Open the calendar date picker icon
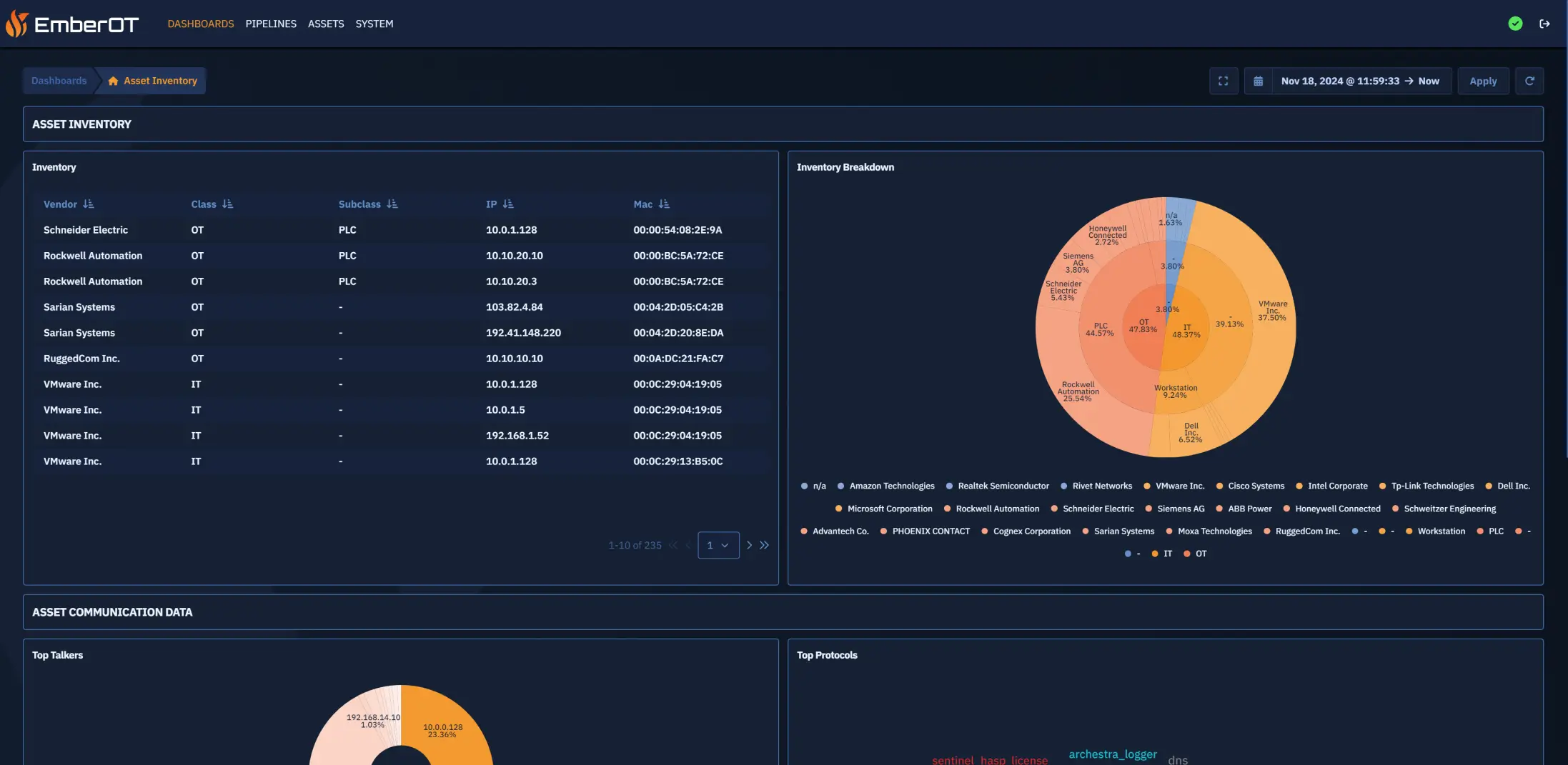 click(1258, 81)
